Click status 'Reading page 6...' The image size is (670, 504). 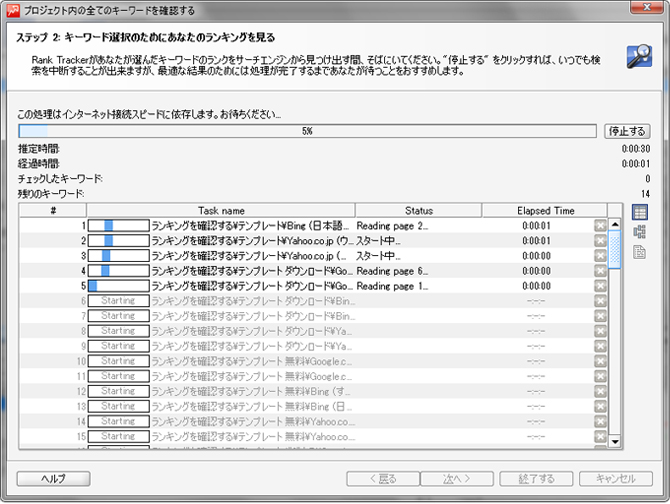pyautogui.click(x=392, y=271)
